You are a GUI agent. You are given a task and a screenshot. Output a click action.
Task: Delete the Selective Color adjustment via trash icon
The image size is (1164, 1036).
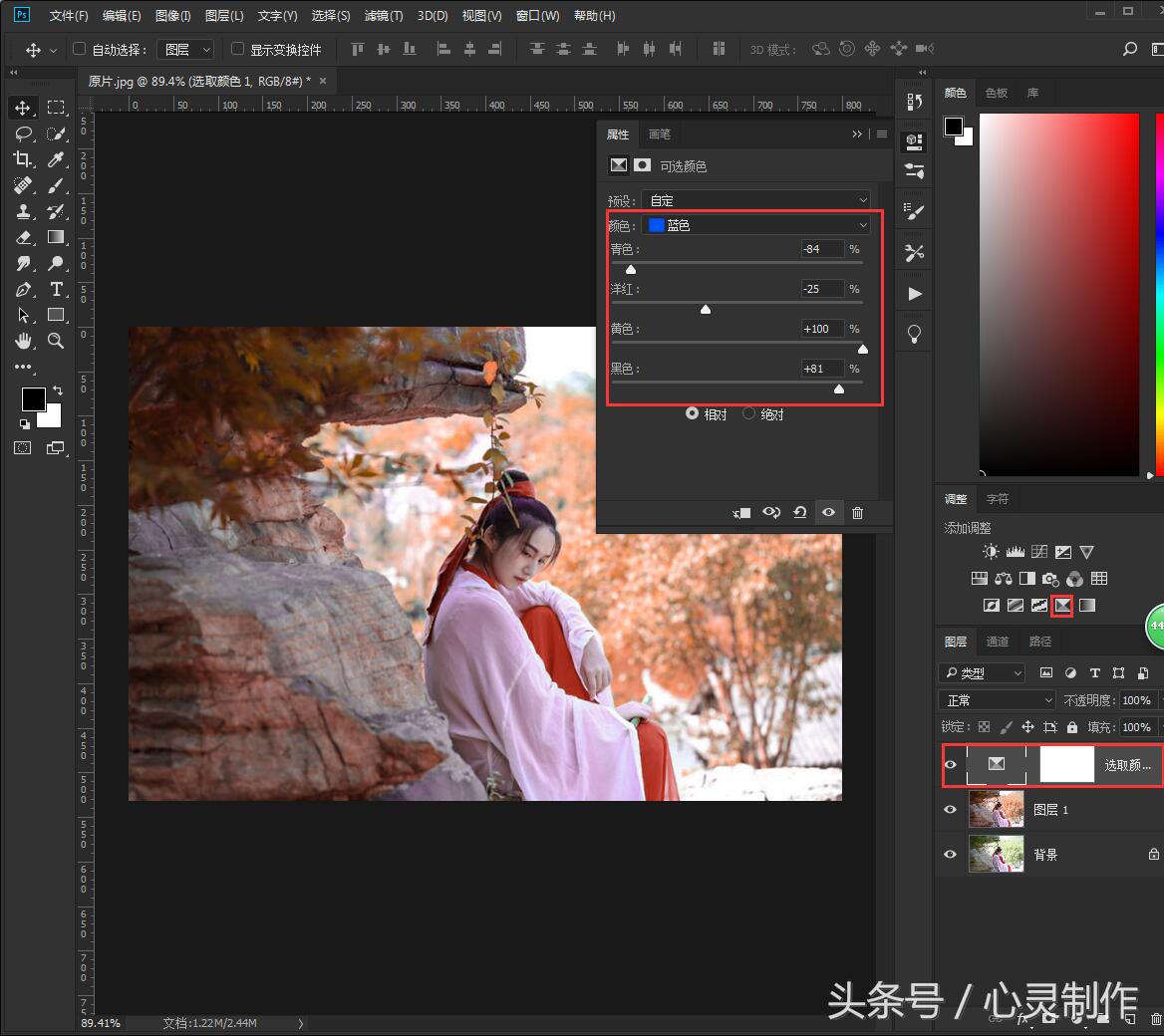point(857,512)
